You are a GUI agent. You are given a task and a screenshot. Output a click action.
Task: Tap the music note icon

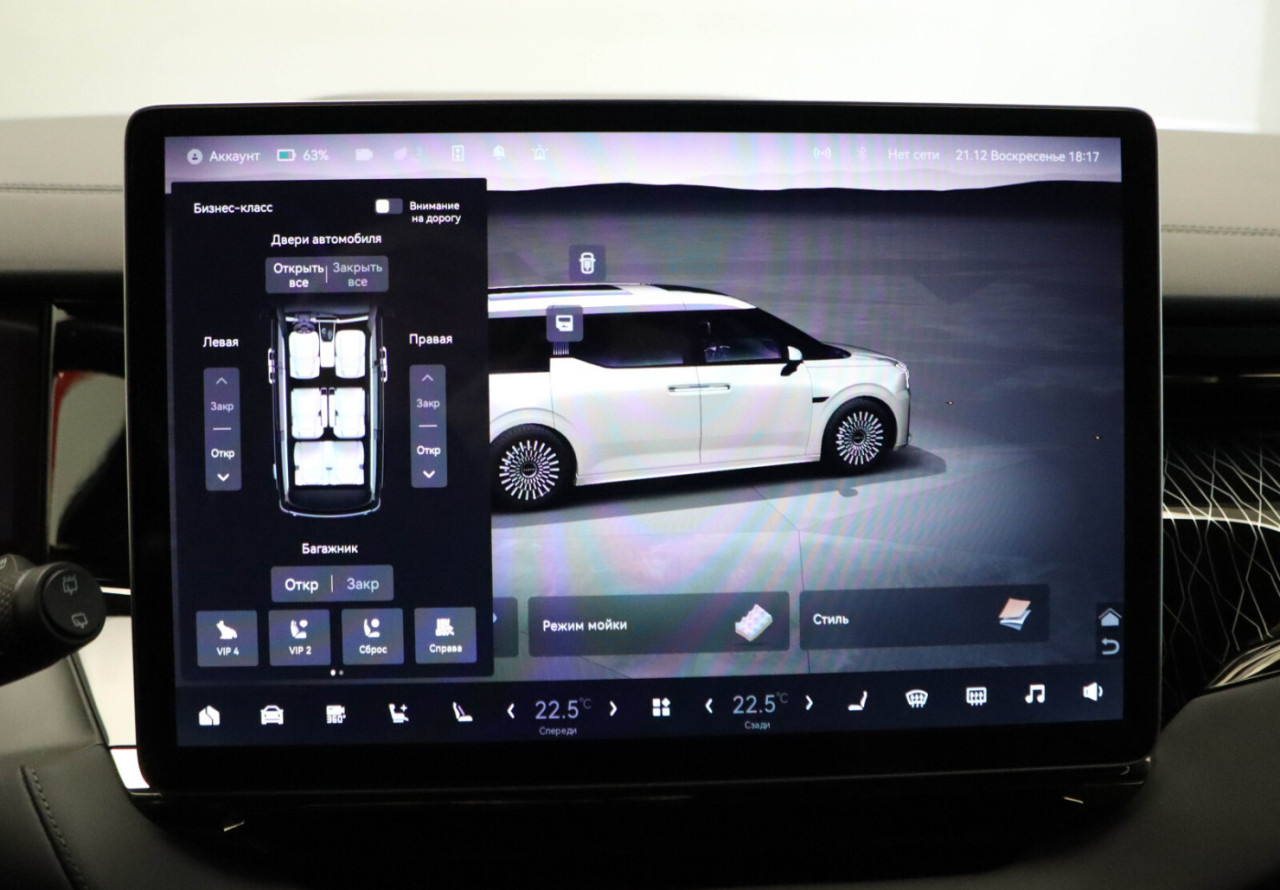coord(1035,694)
